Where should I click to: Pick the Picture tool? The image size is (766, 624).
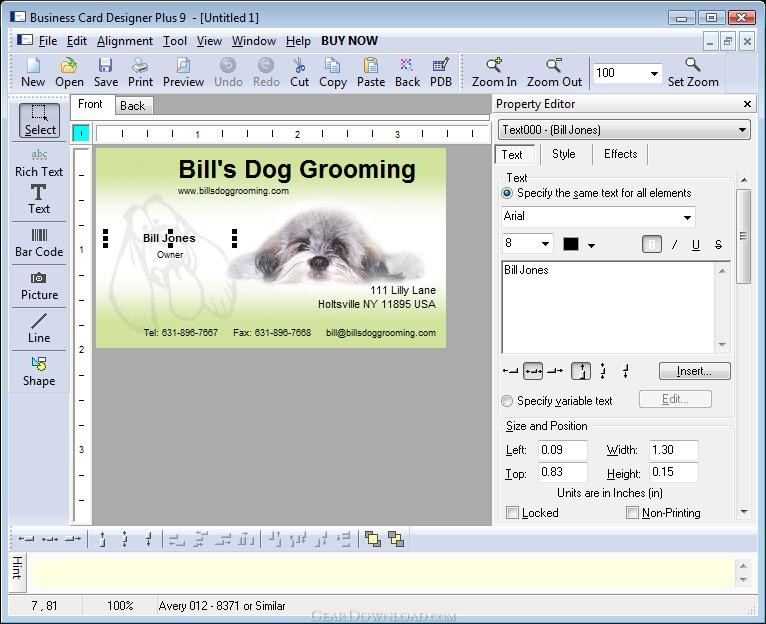pos(39,286)
